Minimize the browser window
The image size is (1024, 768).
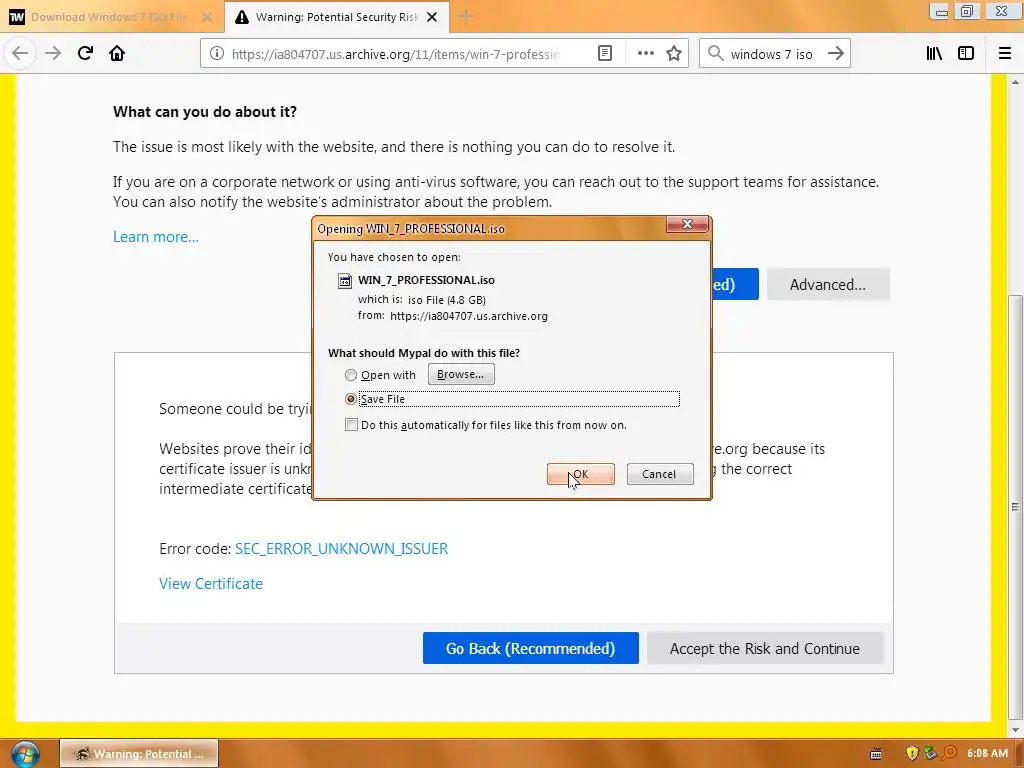pyautogui.click(x=941, y=11)
